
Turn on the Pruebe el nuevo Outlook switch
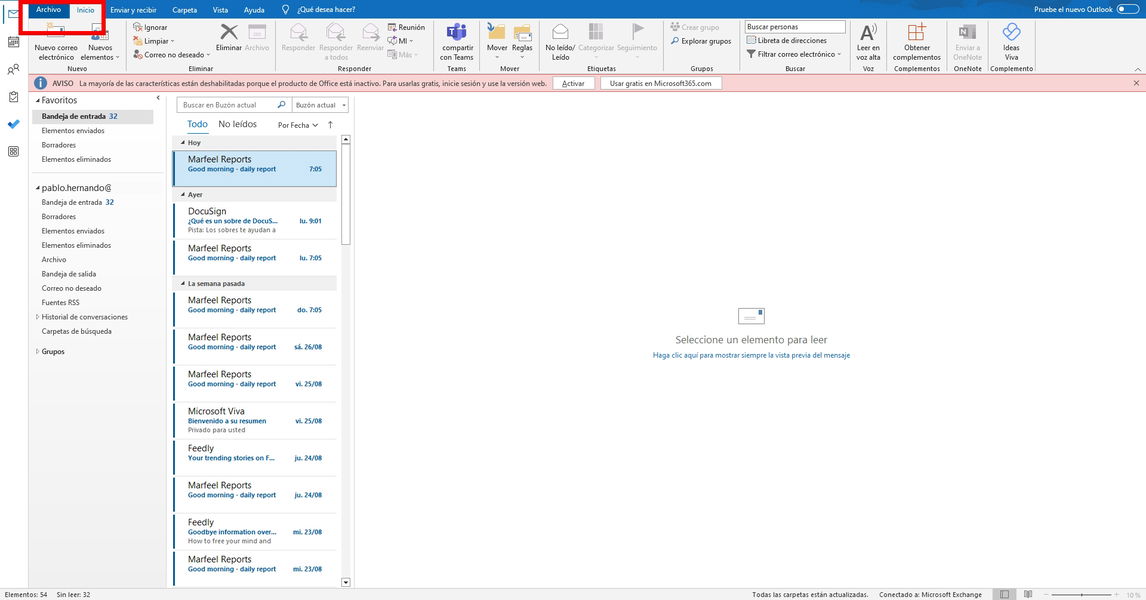tap(1128, 10)
